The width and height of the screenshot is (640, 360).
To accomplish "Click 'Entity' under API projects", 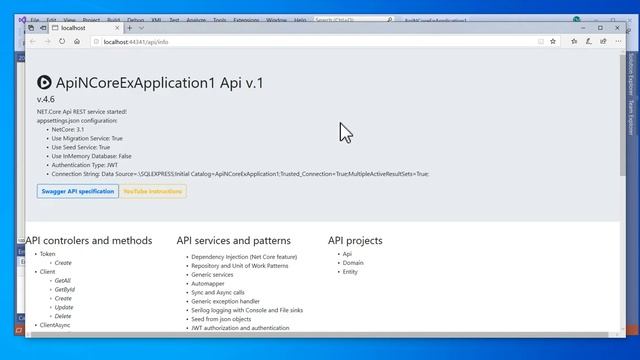I will [x=350, y=271].
